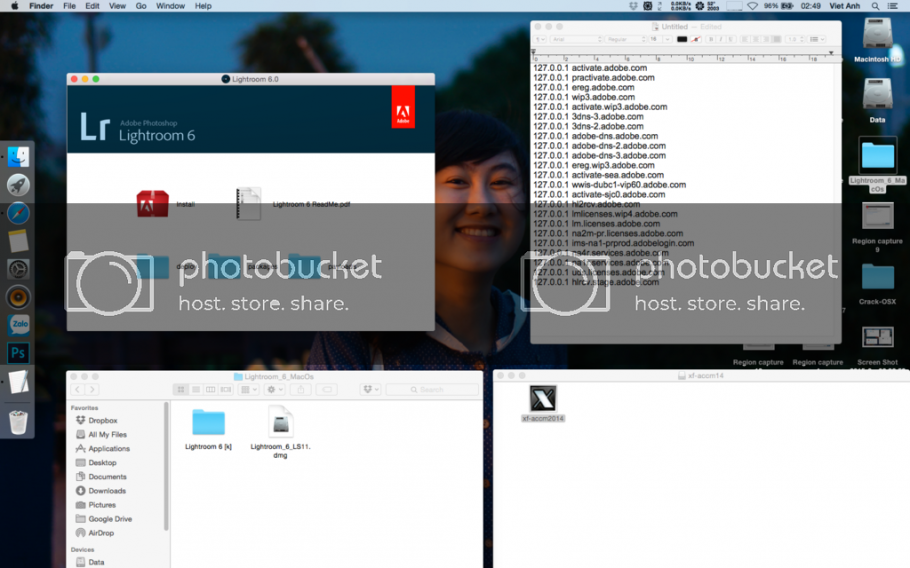
Task: Open TextEdit icon in Dock
Action: (19, 382)
